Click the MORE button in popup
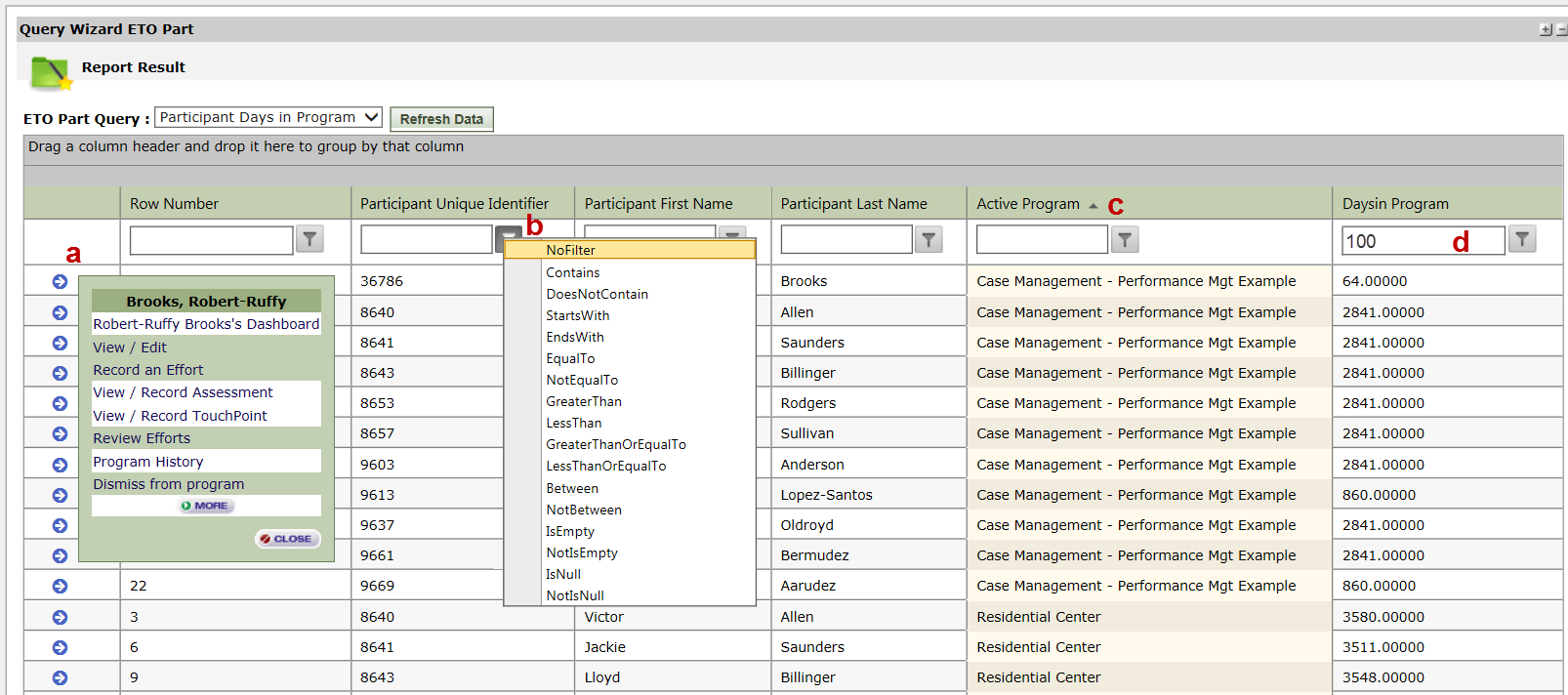 coord(205,506)
